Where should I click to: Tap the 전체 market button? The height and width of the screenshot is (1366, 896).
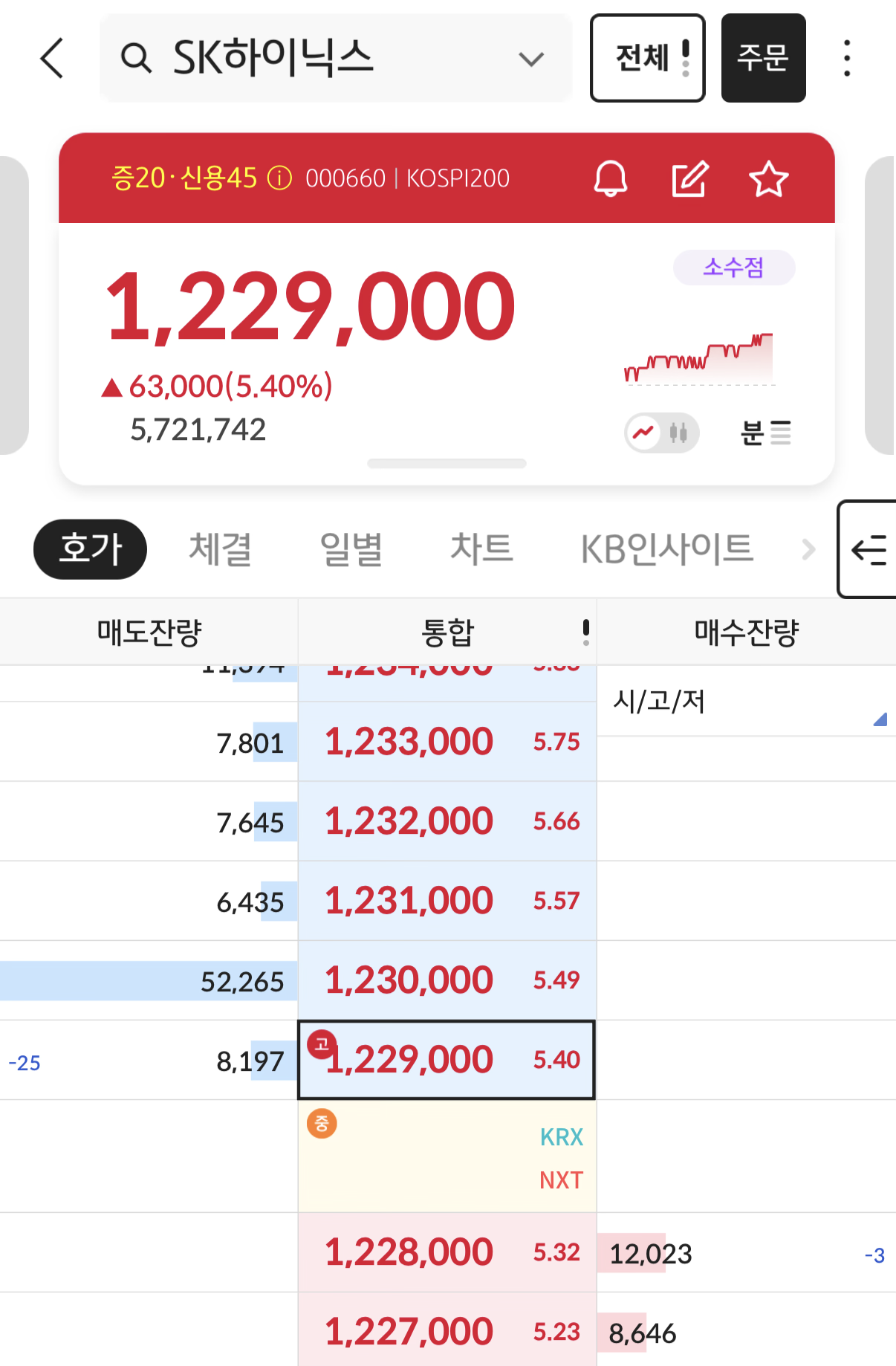pyautogui.click(x=647, y=58)
